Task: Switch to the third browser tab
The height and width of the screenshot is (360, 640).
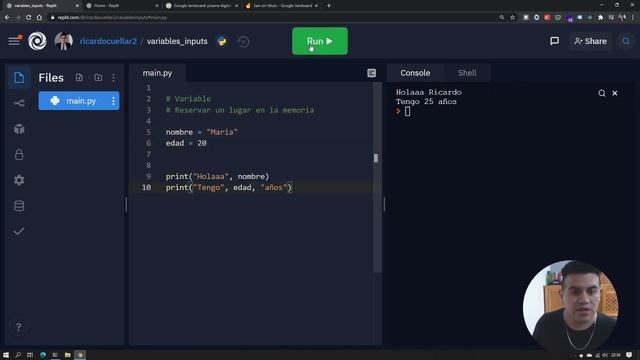Action: pos(201,6)
